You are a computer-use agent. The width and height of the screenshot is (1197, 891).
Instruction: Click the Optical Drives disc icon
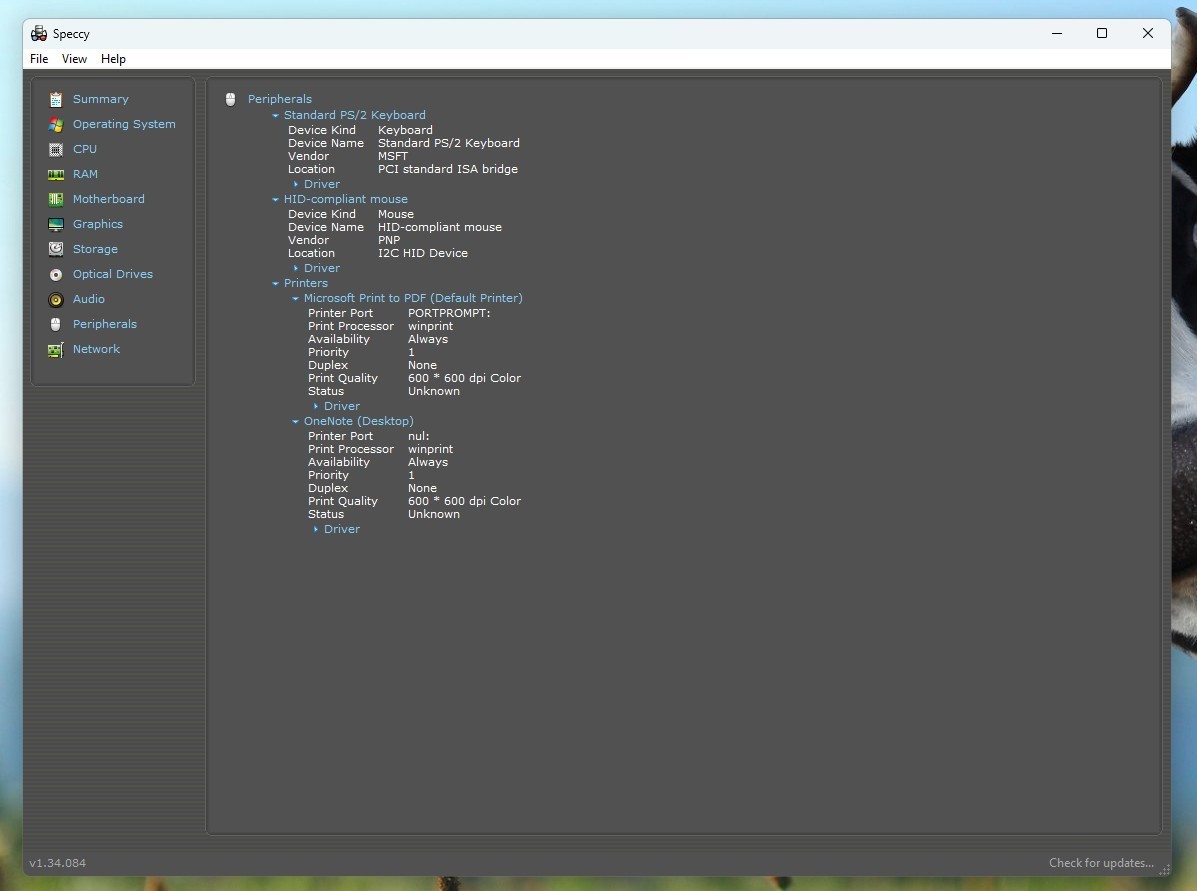pos(56,275)
